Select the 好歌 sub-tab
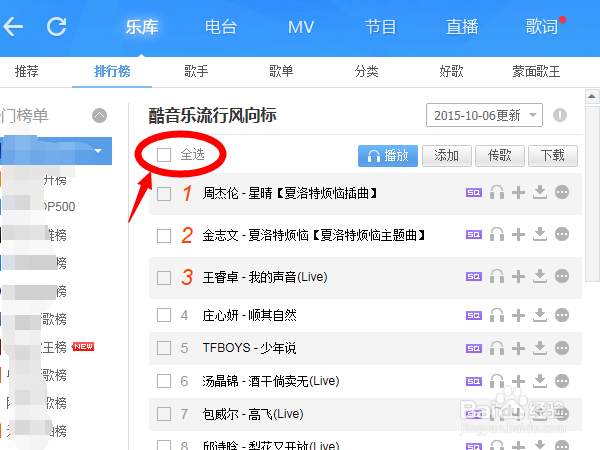 point(451,71)
